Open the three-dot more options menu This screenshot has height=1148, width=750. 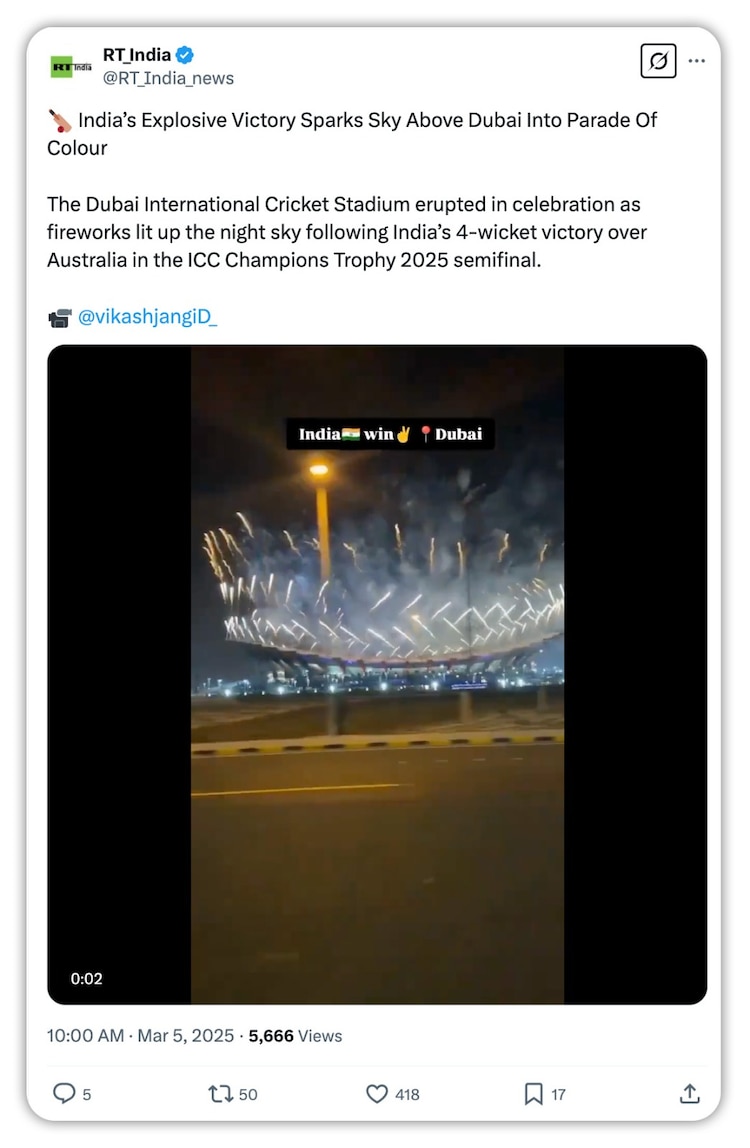click(697, 62)
